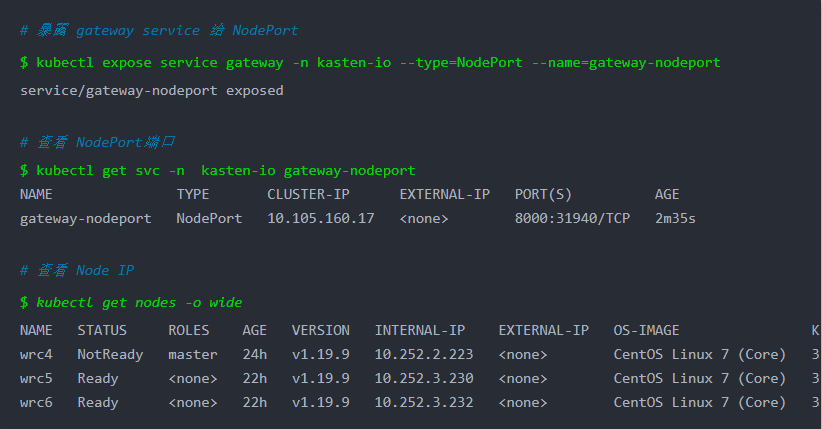Click the OS-IMAGE column header
Screen dimensions: 822x429
pos(646,330)
